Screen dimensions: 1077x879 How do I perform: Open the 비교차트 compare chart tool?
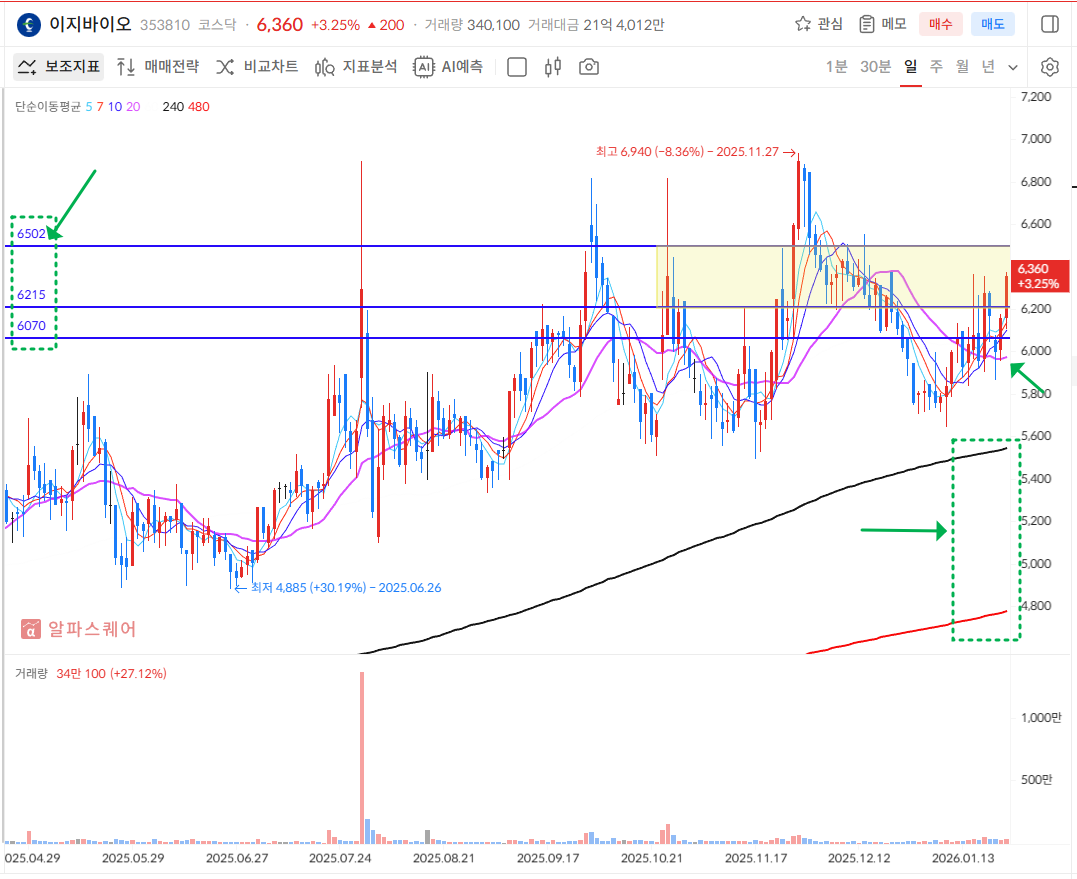(257, 67)
